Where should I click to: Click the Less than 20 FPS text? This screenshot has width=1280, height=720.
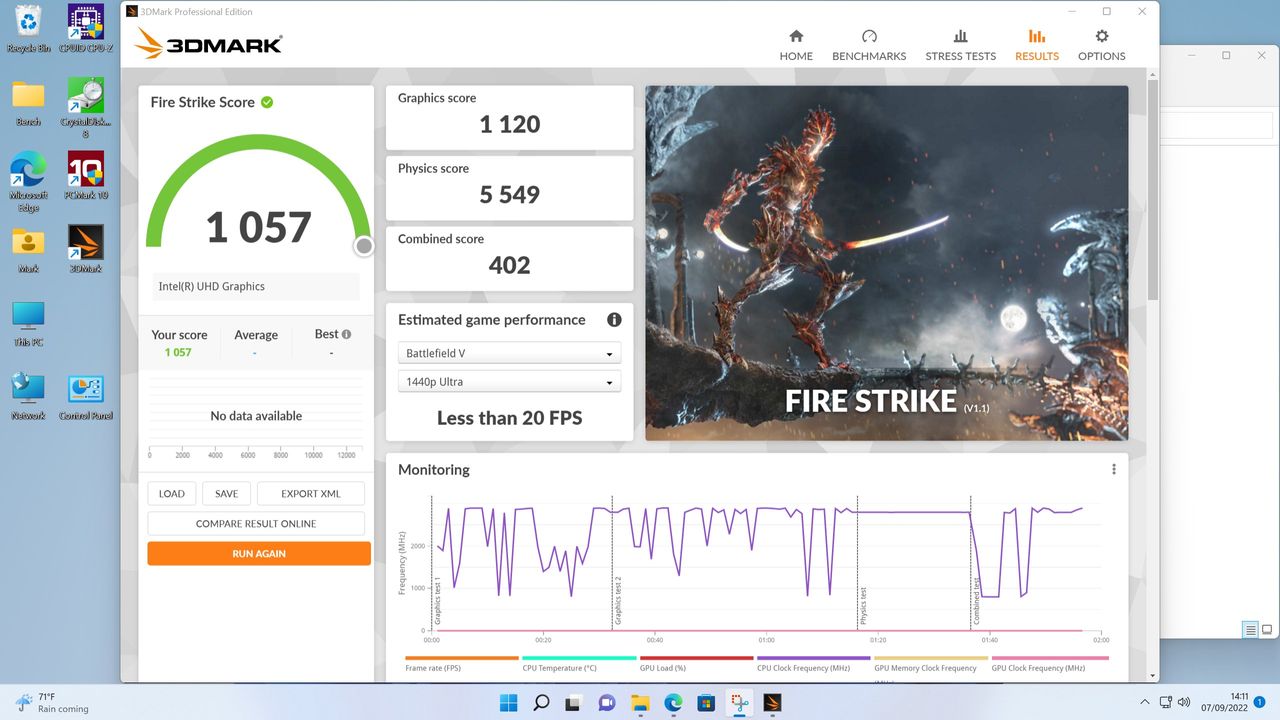coord(509,418)
